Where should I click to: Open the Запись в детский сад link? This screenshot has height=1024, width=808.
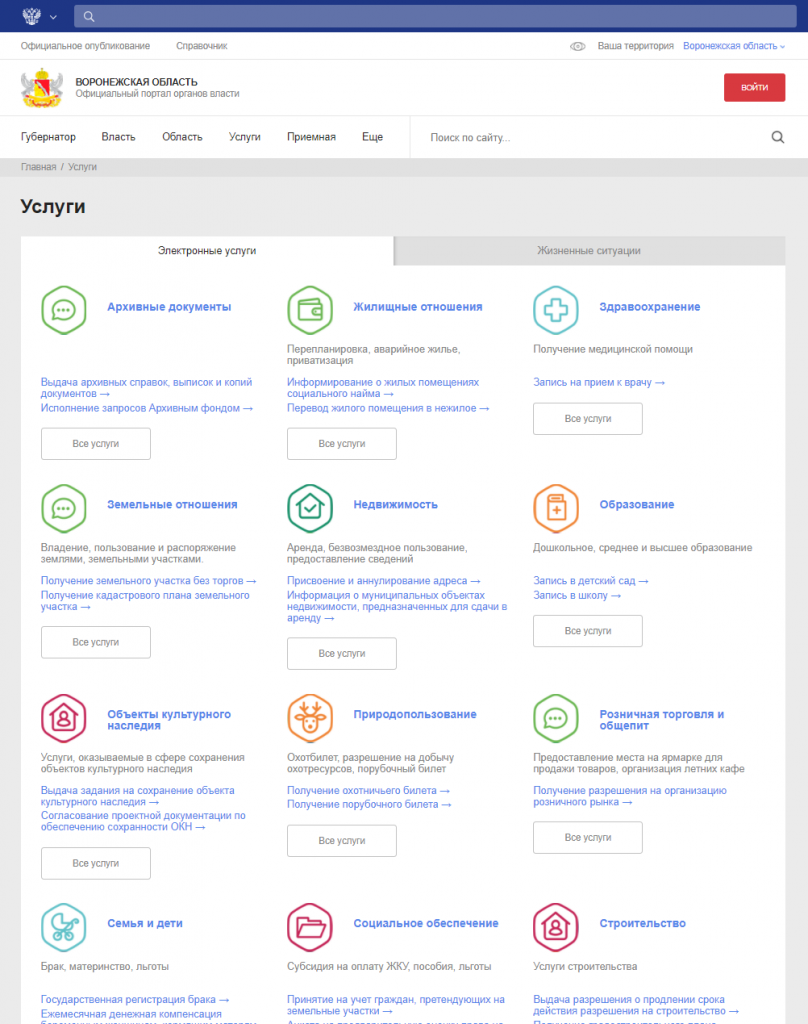click(x=590, y=581)
